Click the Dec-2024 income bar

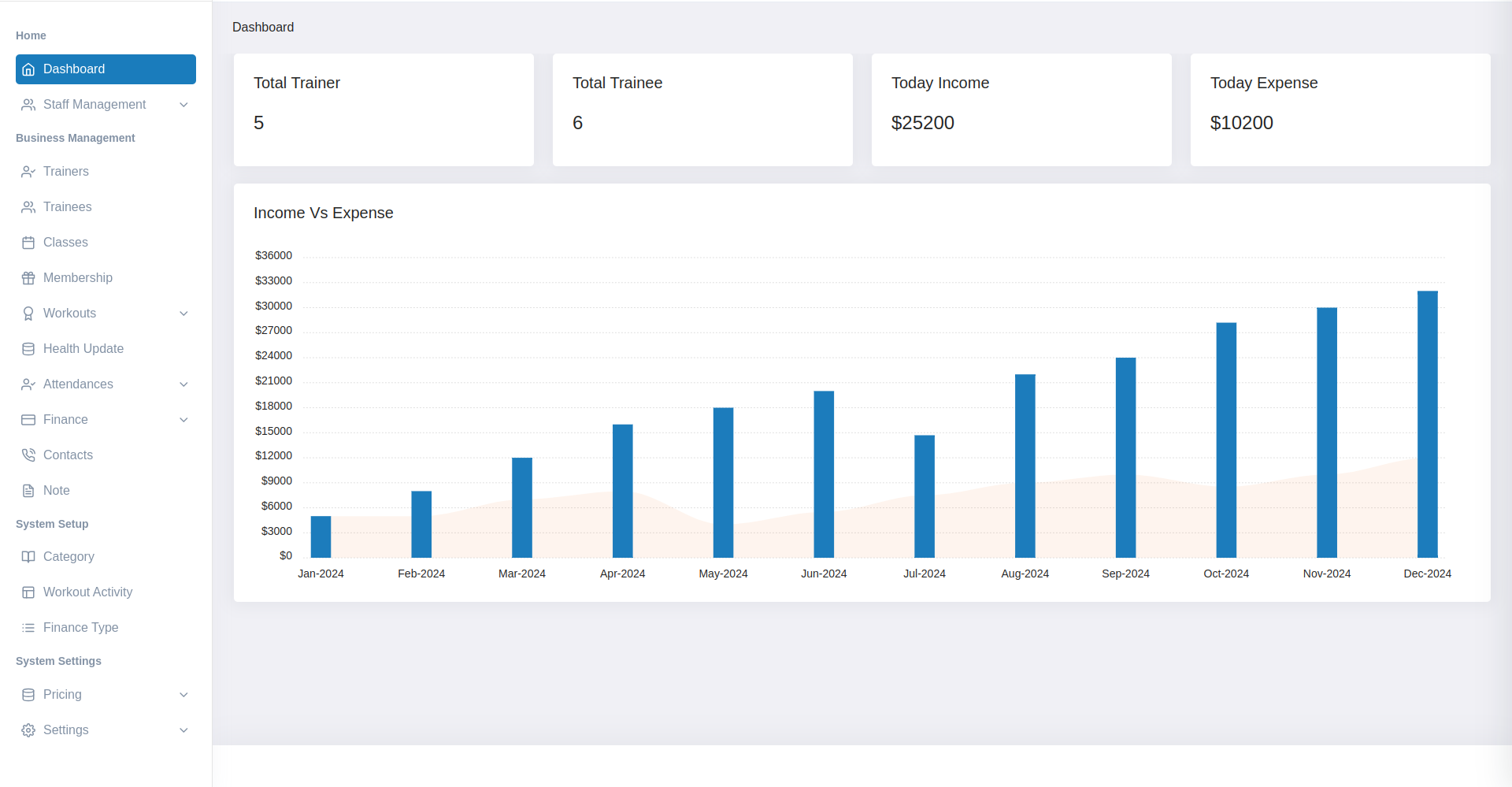[1427, 425]
